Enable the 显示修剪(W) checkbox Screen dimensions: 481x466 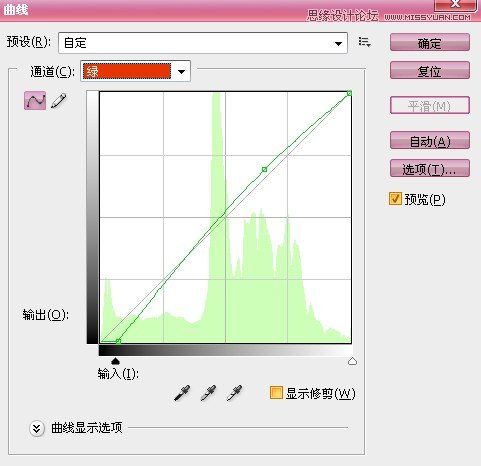pyautogui.click(x=276, y=393)
